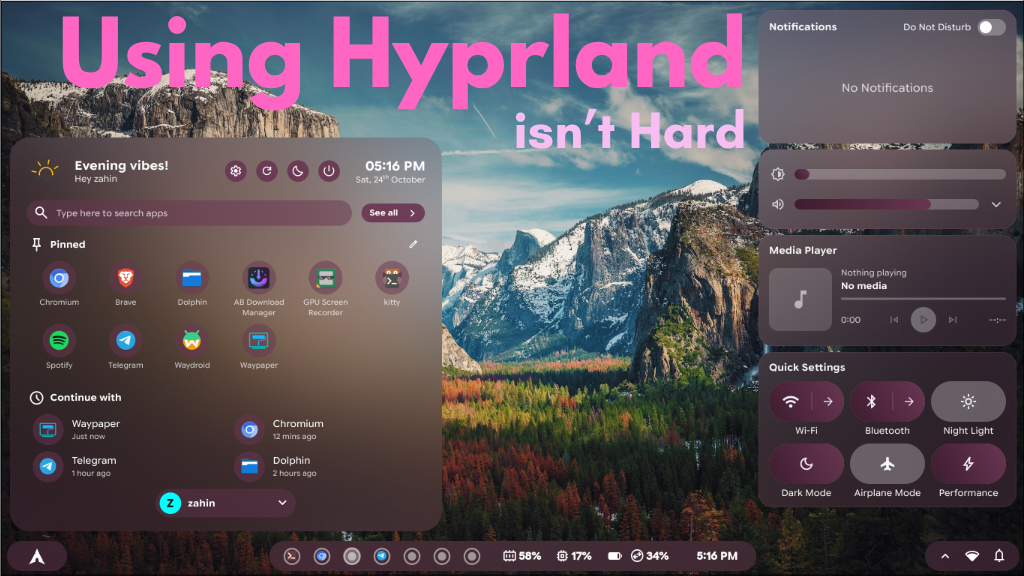The height and width of the screenshot is (576, 1024).
Task: Expand Wi-Fi networks arrow
Action: pyautogui.click(x=828, y=402)
